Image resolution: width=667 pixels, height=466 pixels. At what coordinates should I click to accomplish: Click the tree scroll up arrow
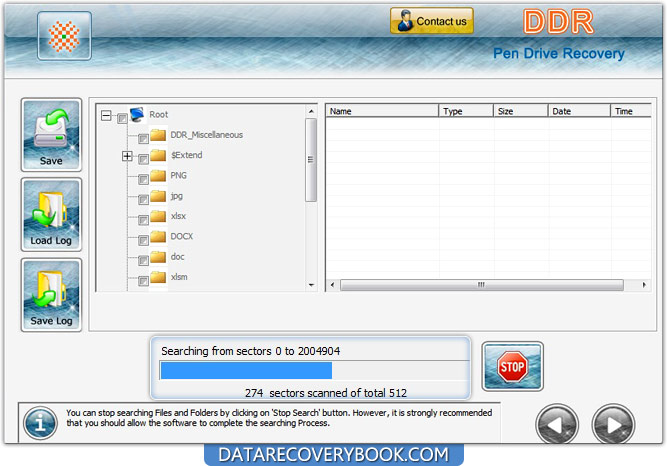(x=311, y=111)
